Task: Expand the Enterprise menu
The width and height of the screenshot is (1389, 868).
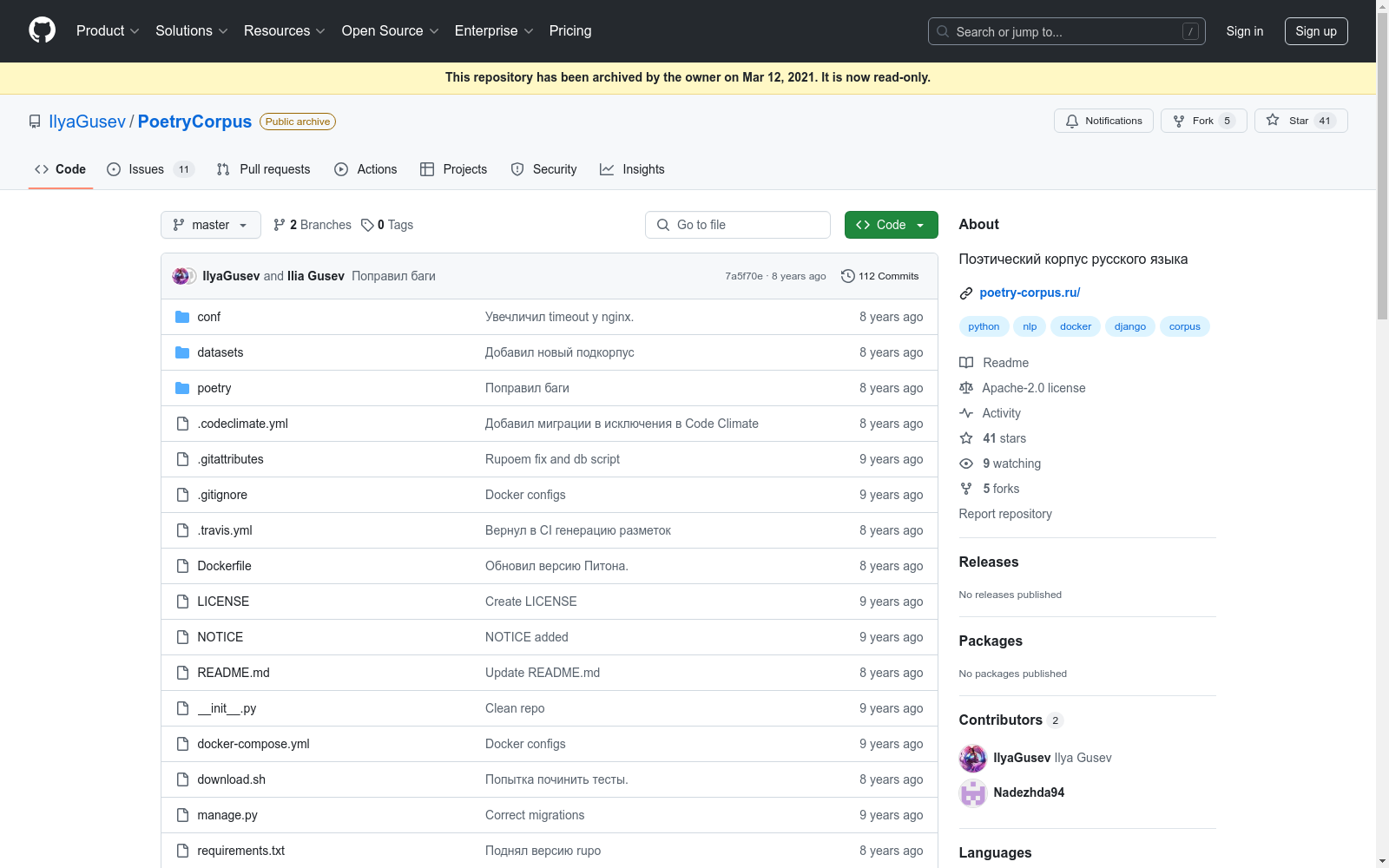Action: [494, 31]
